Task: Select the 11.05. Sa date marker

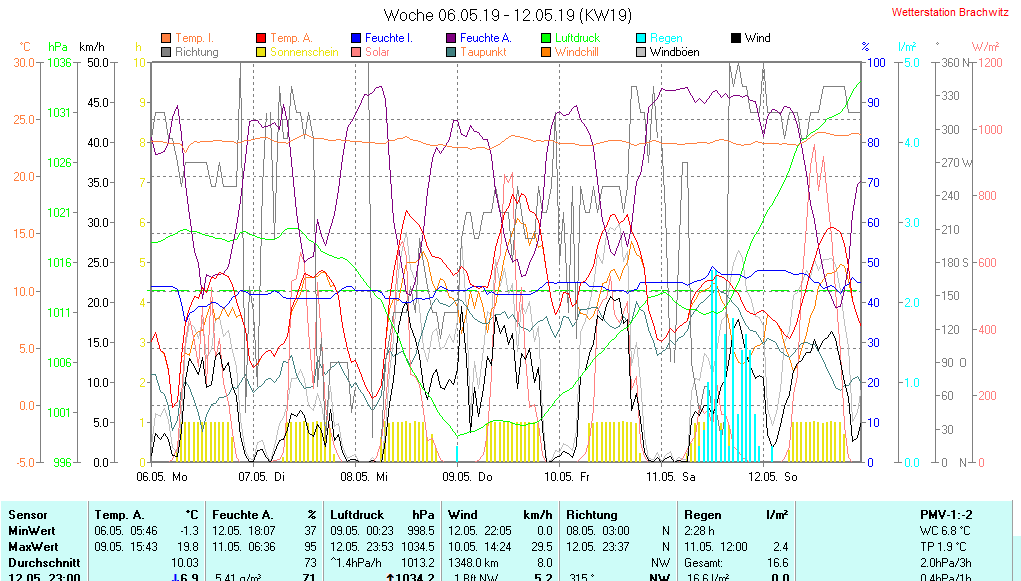Action: pyautogui.click(x=670, y=477)
